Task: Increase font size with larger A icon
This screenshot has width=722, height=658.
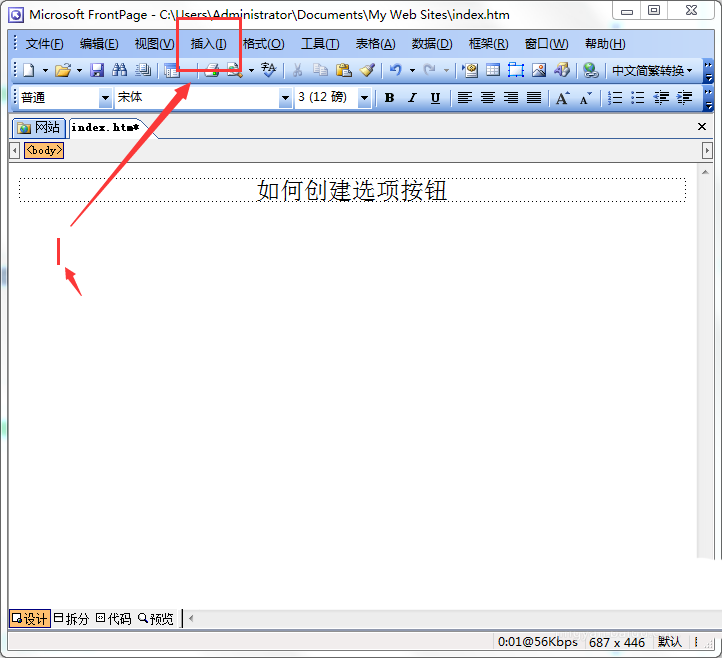Action: coord(562,98)
